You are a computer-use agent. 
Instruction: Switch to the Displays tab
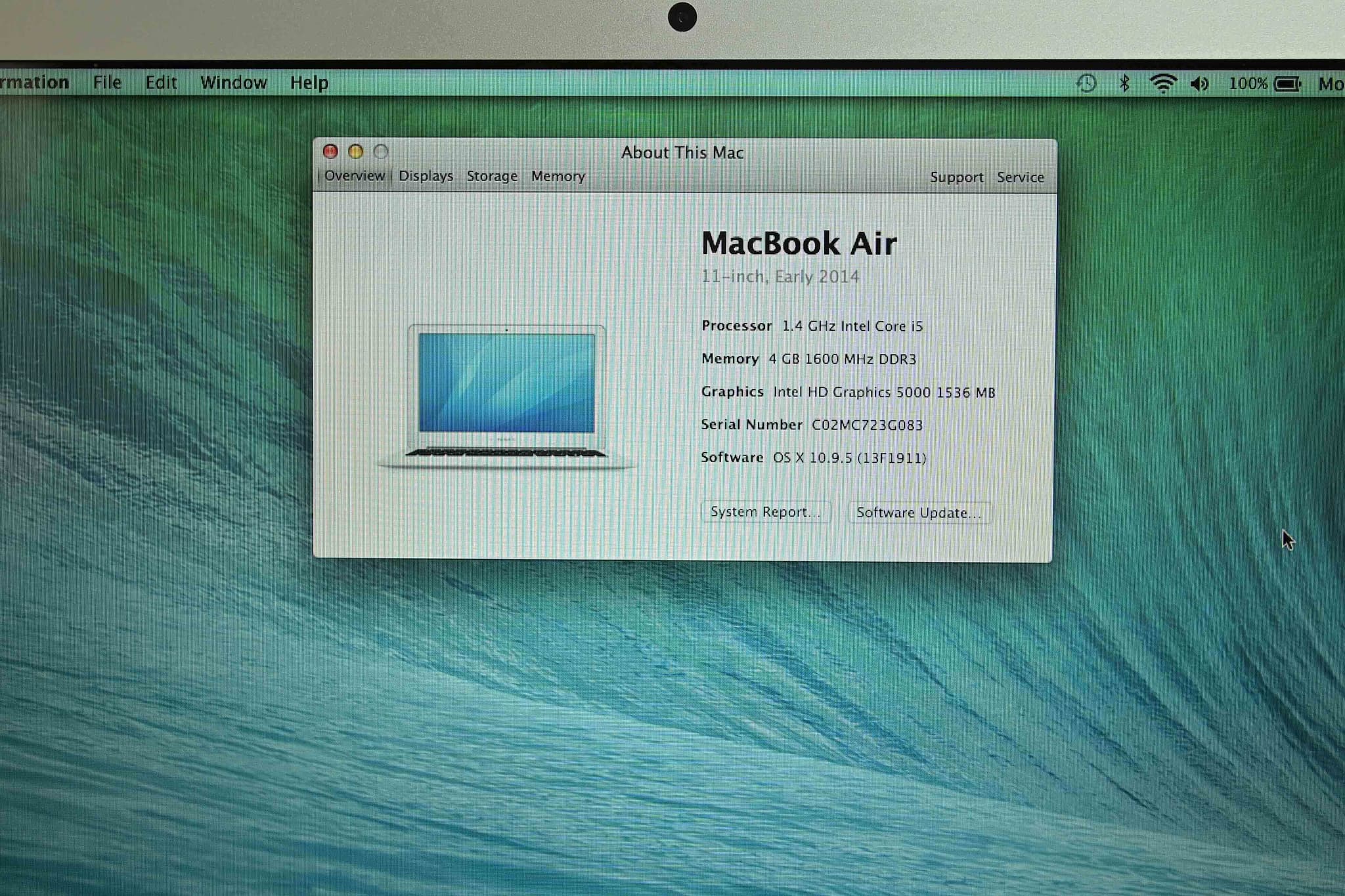point(426,177)
